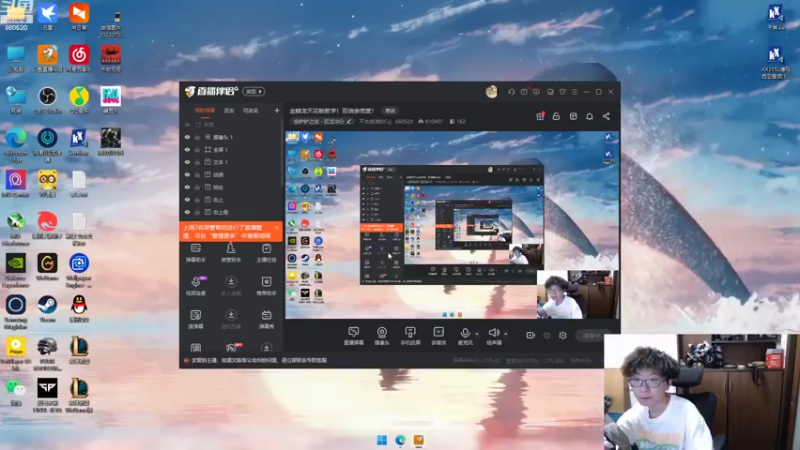Add a new scene with plus icon

pos(277,110)
